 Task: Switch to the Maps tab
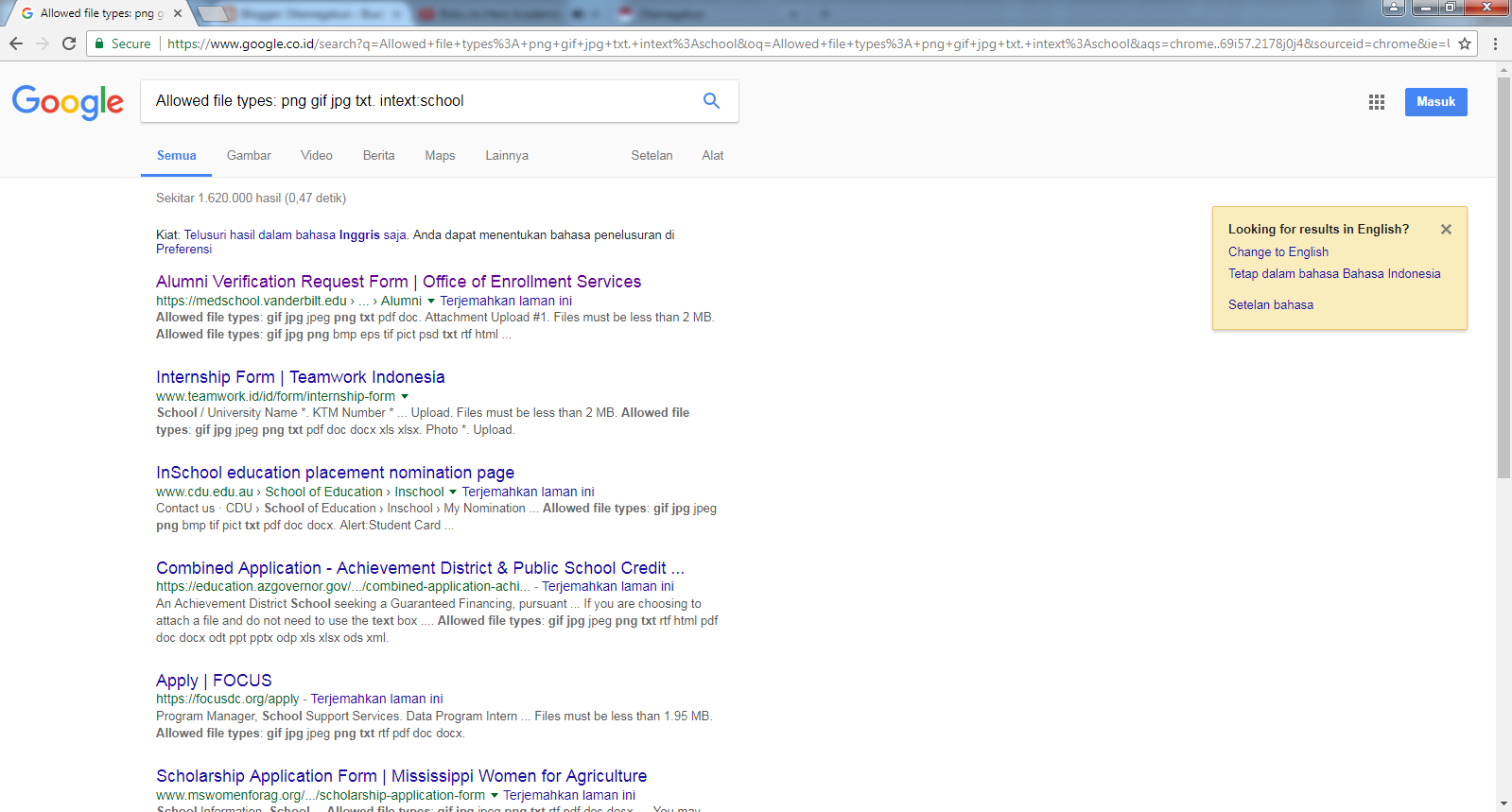pyautogui.click(x=440, y=156)
